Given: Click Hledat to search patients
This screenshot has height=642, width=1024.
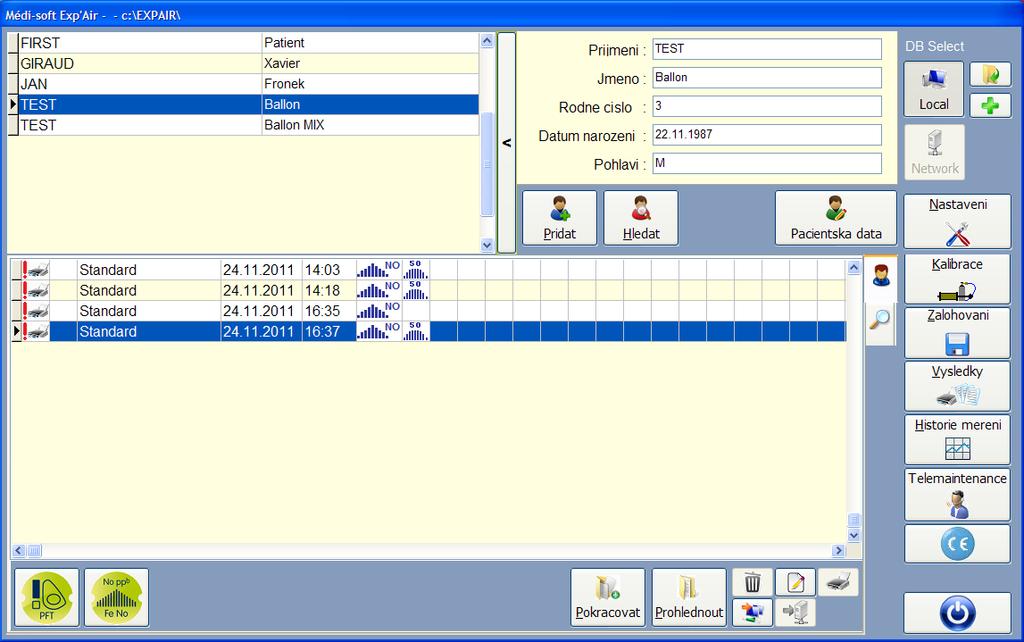Looking at the screenshot, I should 641,218.
